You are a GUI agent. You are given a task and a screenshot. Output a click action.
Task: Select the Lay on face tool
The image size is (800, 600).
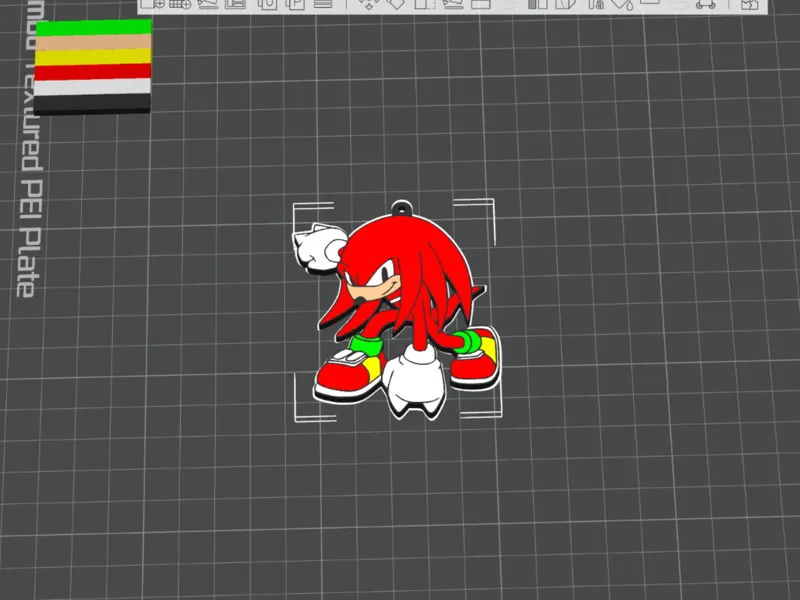coord(453,4)
